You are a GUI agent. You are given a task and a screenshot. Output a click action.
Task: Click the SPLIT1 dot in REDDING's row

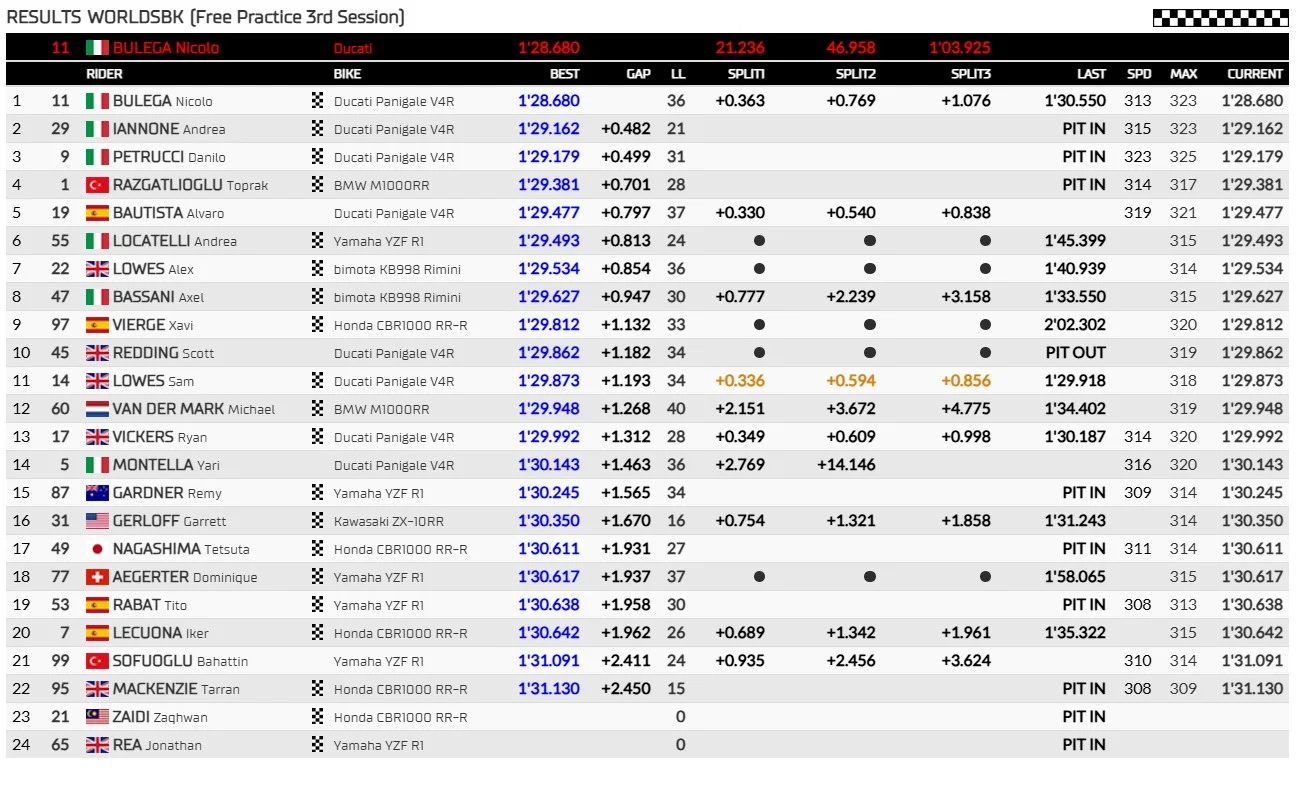(759, 353)
